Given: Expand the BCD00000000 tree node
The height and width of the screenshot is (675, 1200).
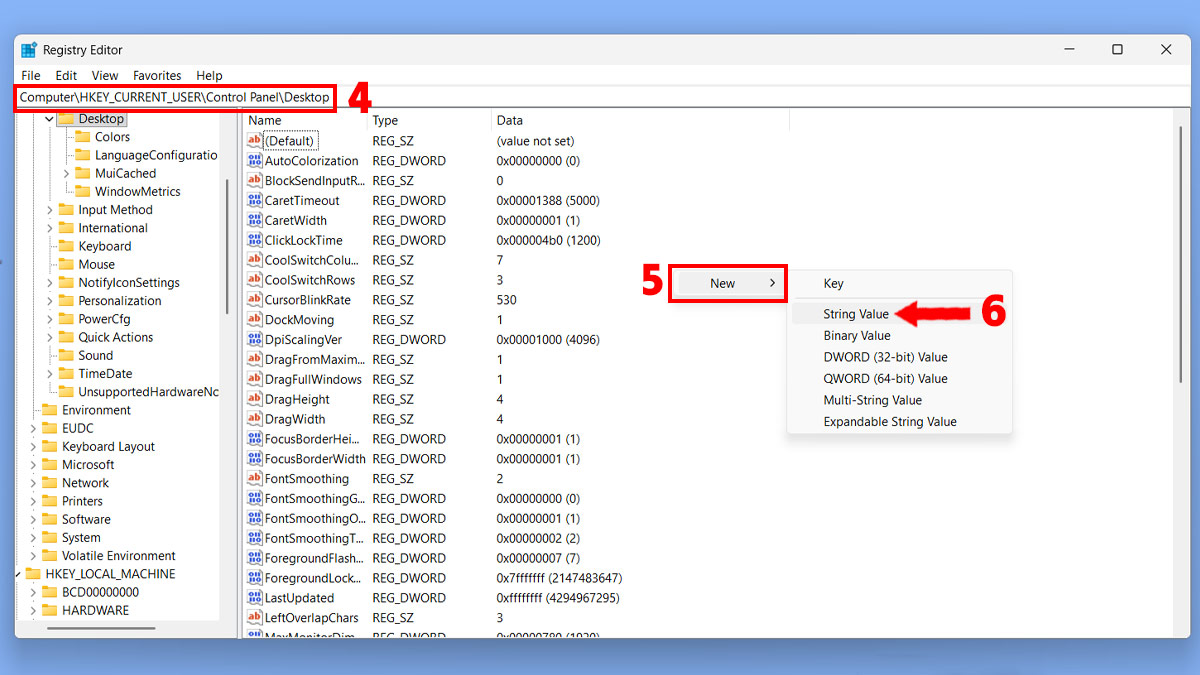Looking at the screenshot, I should click(x=33, y=592).
